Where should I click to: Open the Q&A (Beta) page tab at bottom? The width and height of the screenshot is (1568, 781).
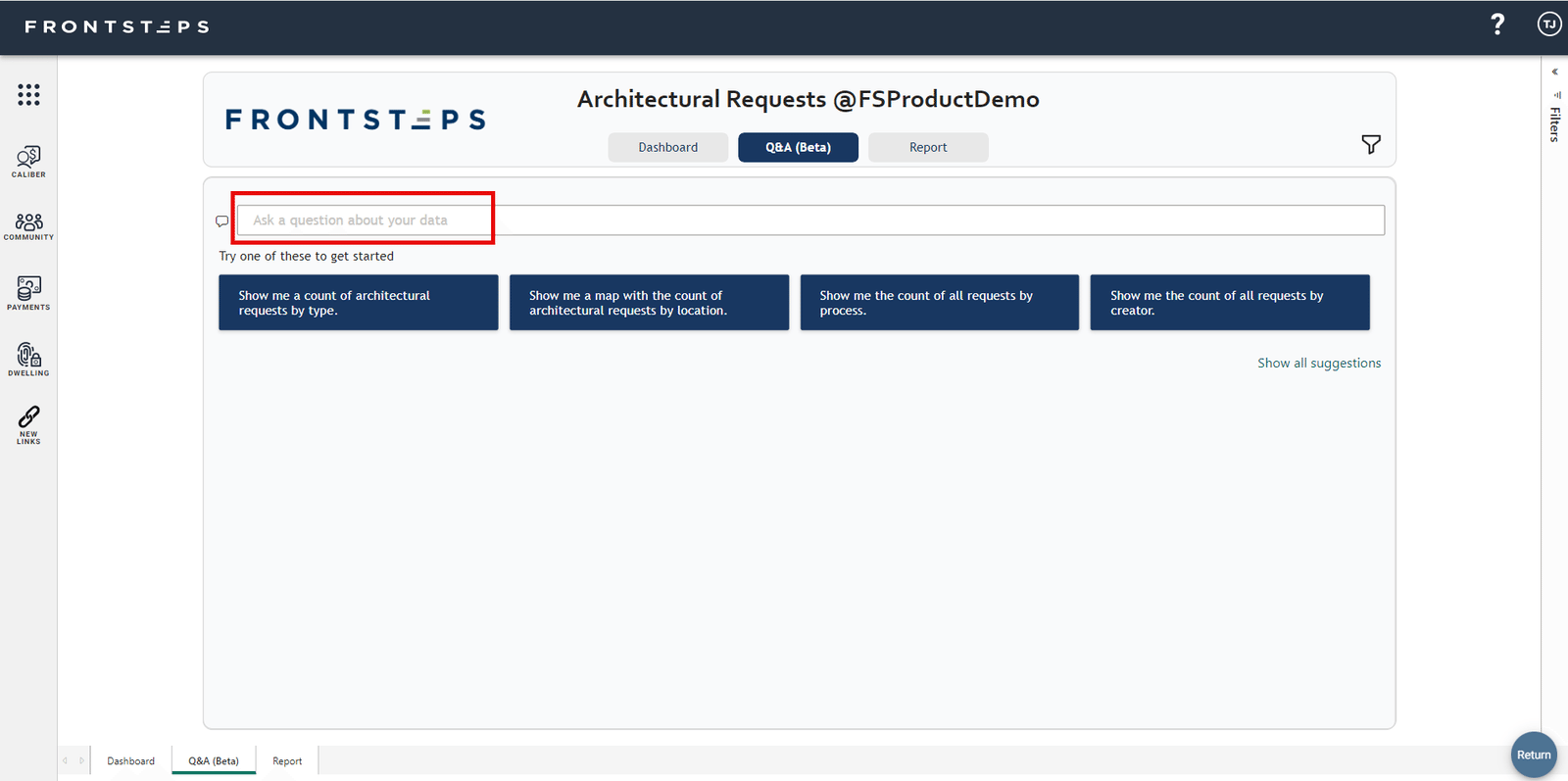(214, 760)
